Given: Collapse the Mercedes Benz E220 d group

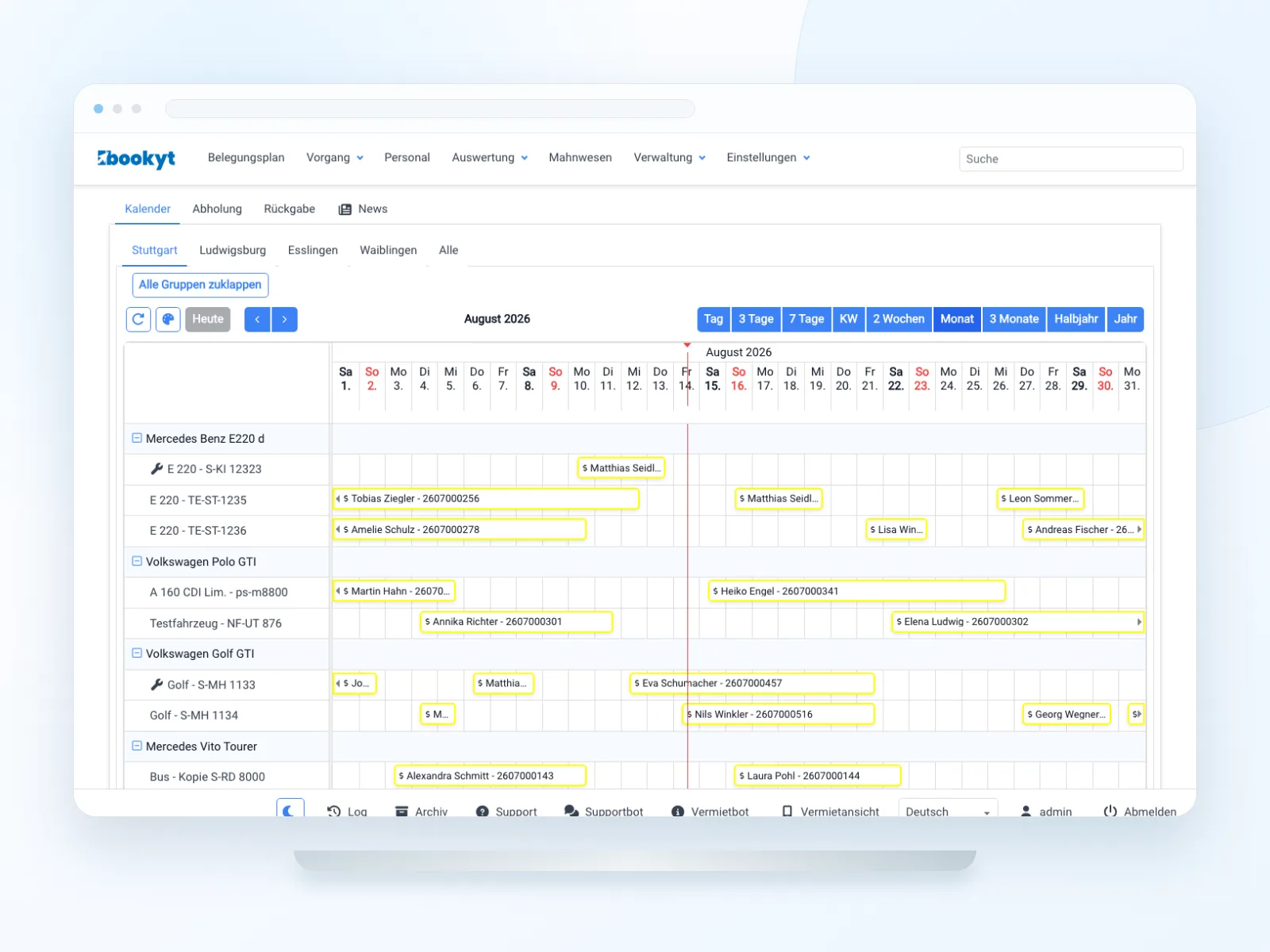Looking at the screenshot, I should [x=137, y=438].
